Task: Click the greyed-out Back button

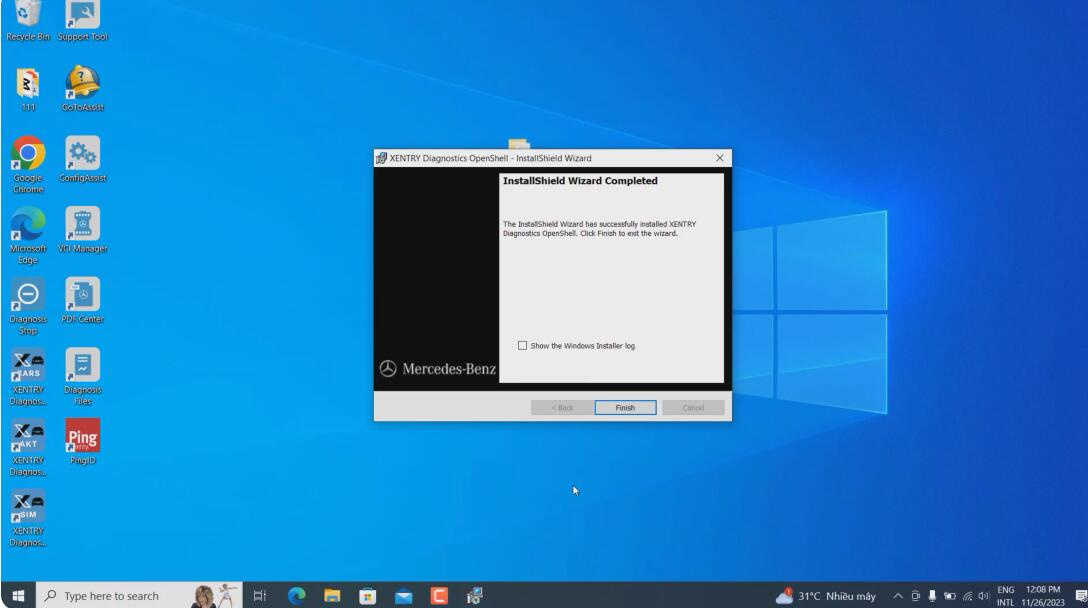Action: click(561, 407)
